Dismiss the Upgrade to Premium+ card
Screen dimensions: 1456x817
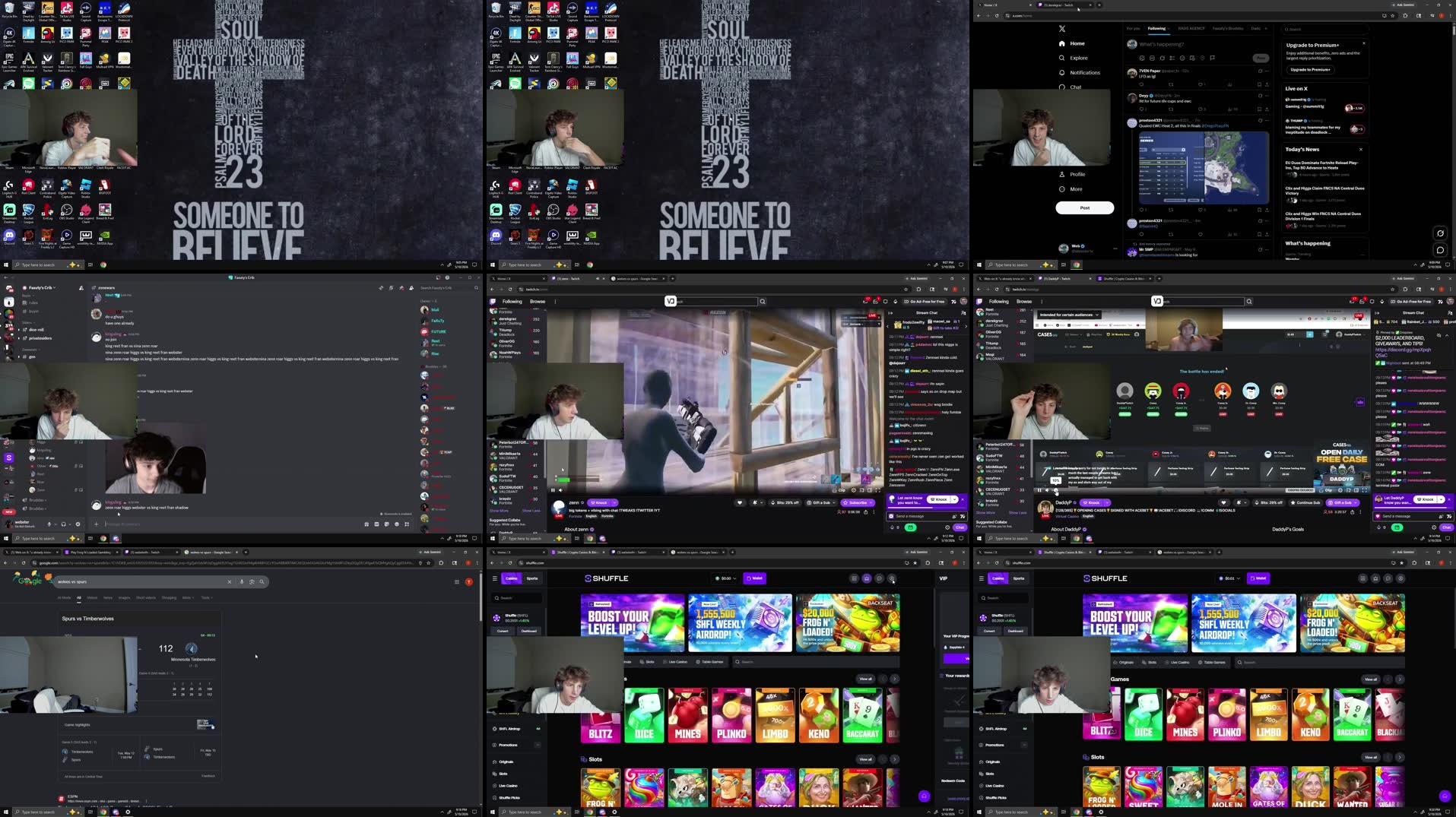[x=1363, y=43]
